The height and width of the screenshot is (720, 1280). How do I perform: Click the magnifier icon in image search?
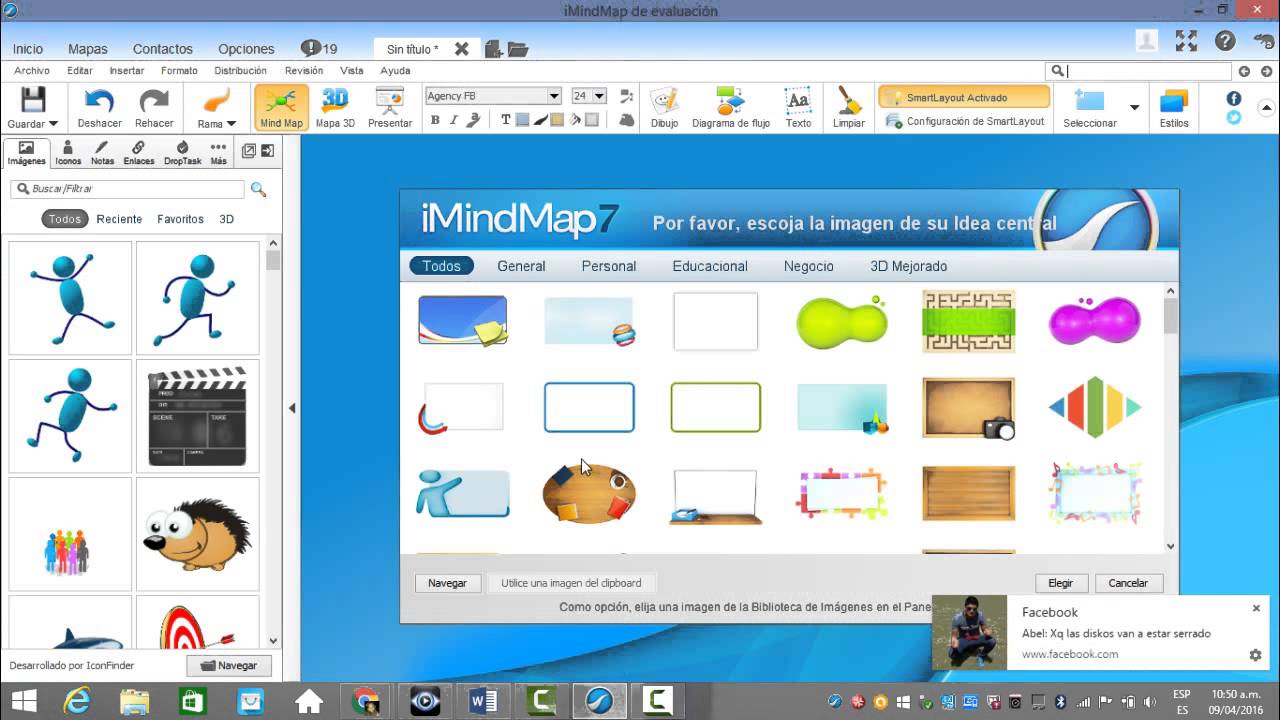coord(258,189)
